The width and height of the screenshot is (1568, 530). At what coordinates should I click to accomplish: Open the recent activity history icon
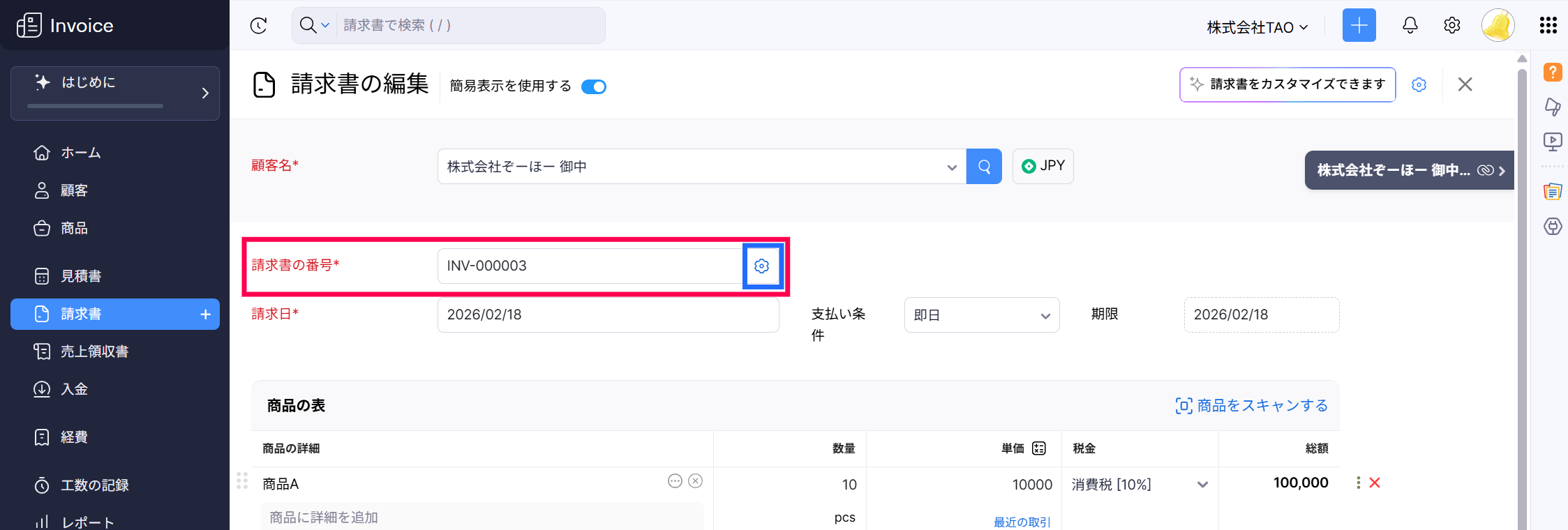tap(259, 26)
